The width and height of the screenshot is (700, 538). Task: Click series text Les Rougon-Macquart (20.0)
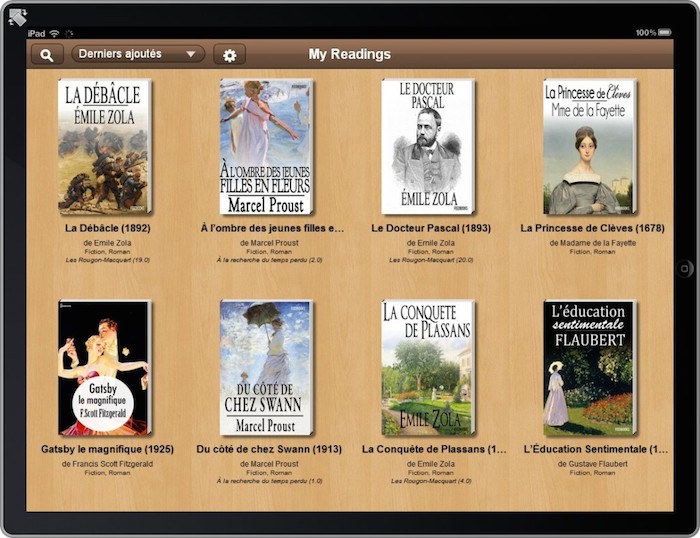point(431,260)
